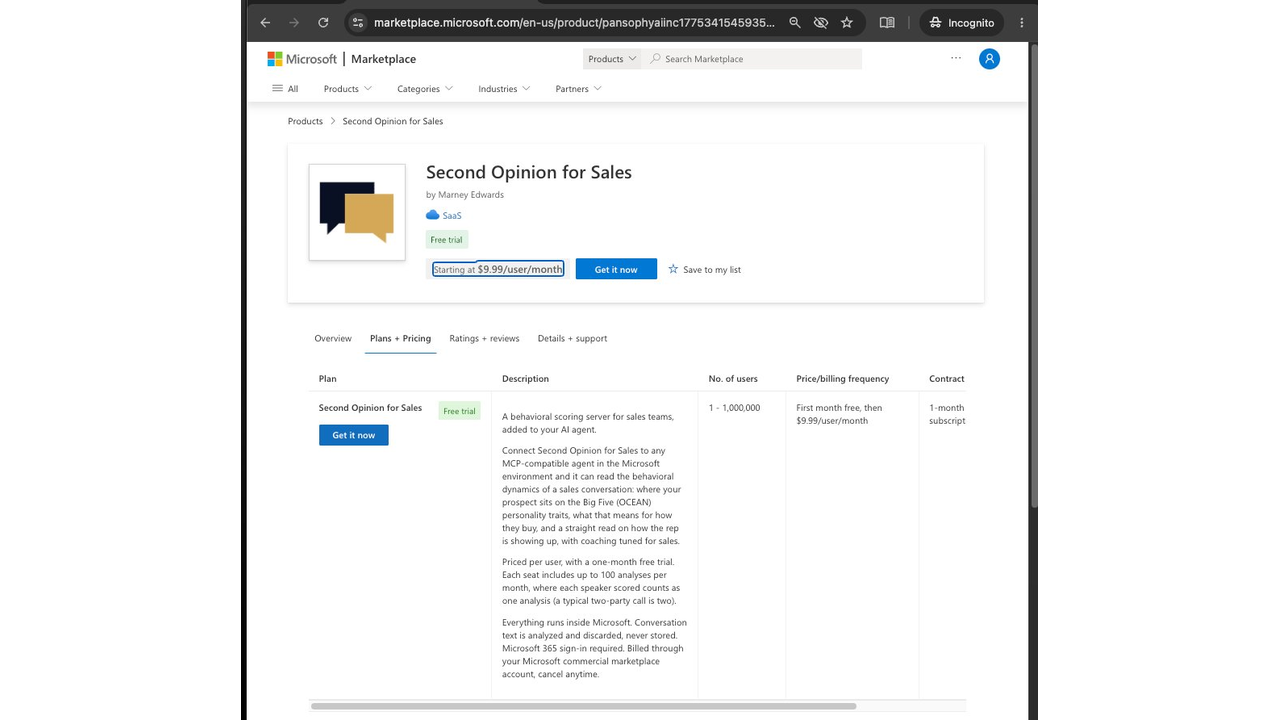
Task: Click Get it now in the plan table
Action: coord(354,435)
